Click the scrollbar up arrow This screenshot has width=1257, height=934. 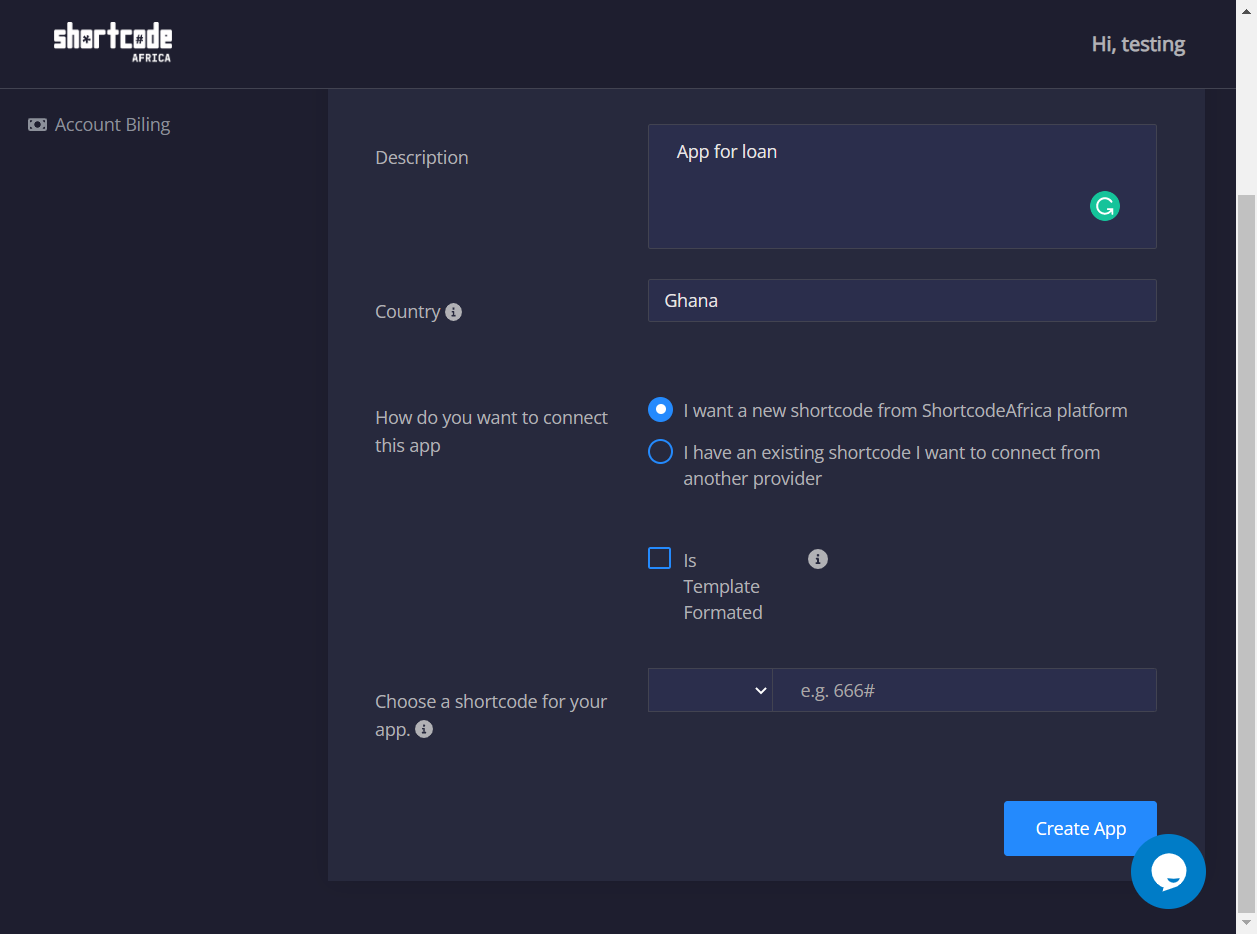pyautogui.click(x=1246, y=9)
